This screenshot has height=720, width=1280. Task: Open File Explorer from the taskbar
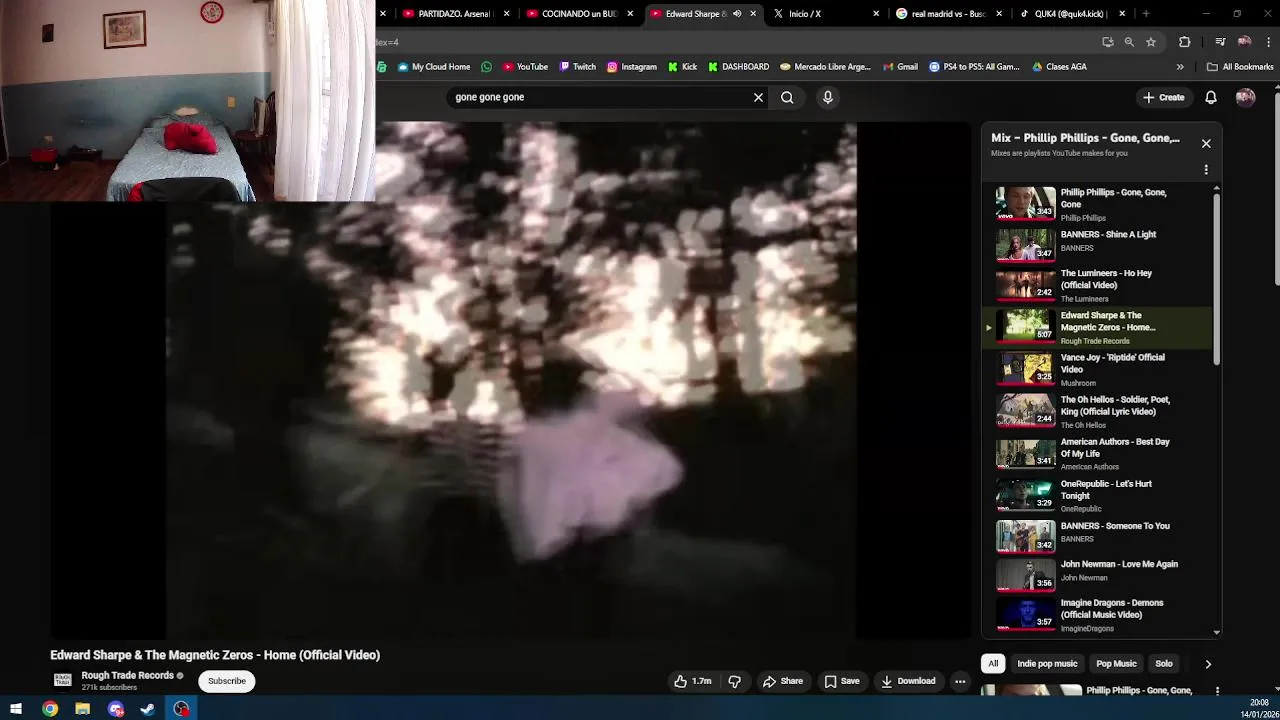tap(83, 709)
